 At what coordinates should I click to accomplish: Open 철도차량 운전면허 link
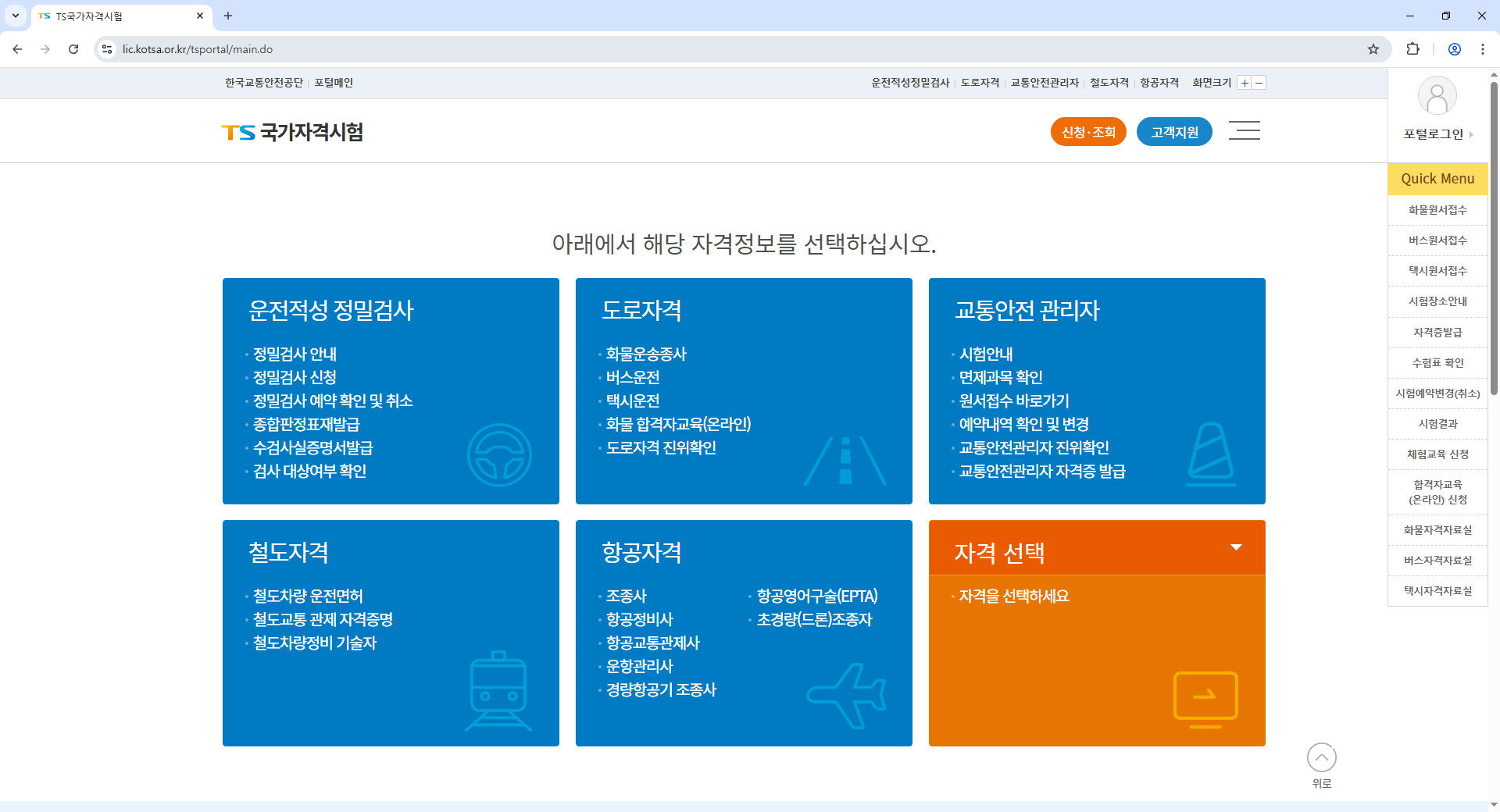click(x=308, y=596)
